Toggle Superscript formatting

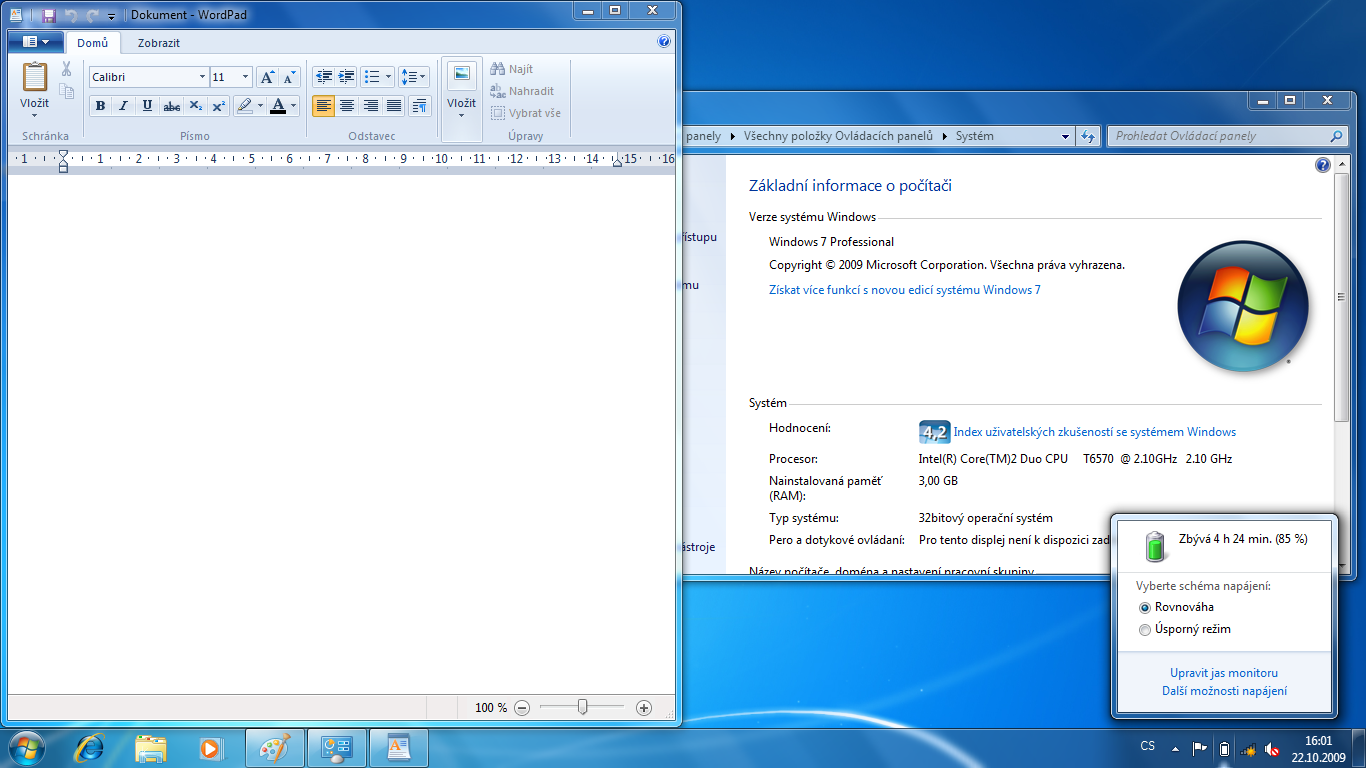click(x=219, y=106)
